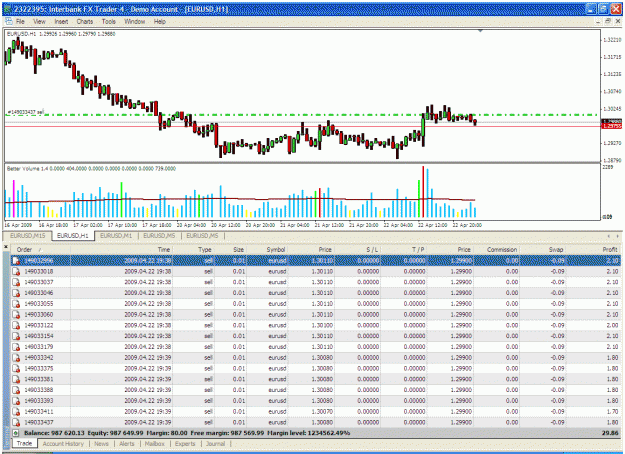Click the Balance: 987 620.13 summary text
This screenshot has height=454, width=625.
tap(54, 433)
